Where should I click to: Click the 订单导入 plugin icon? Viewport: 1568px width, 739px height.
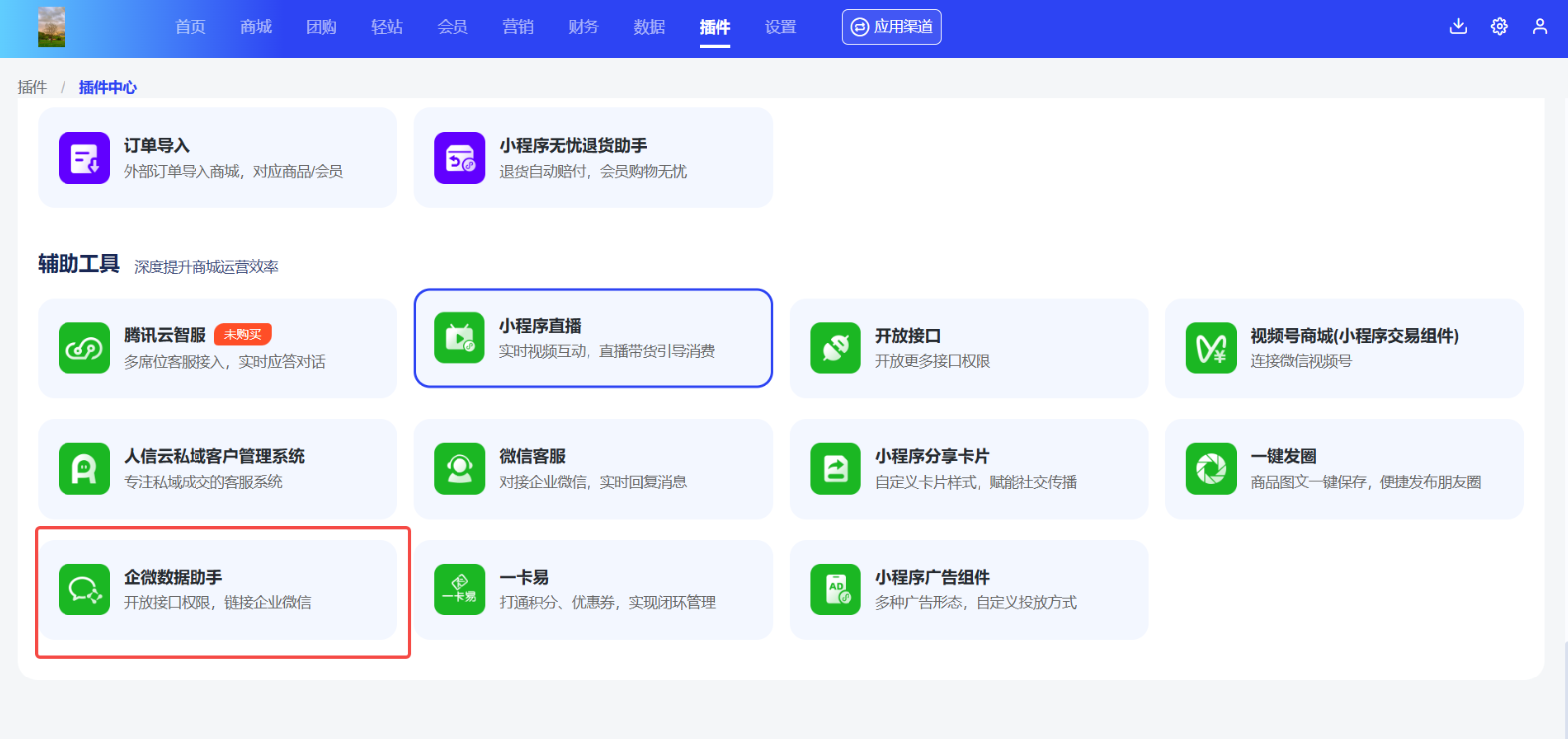tap(83, 158)
